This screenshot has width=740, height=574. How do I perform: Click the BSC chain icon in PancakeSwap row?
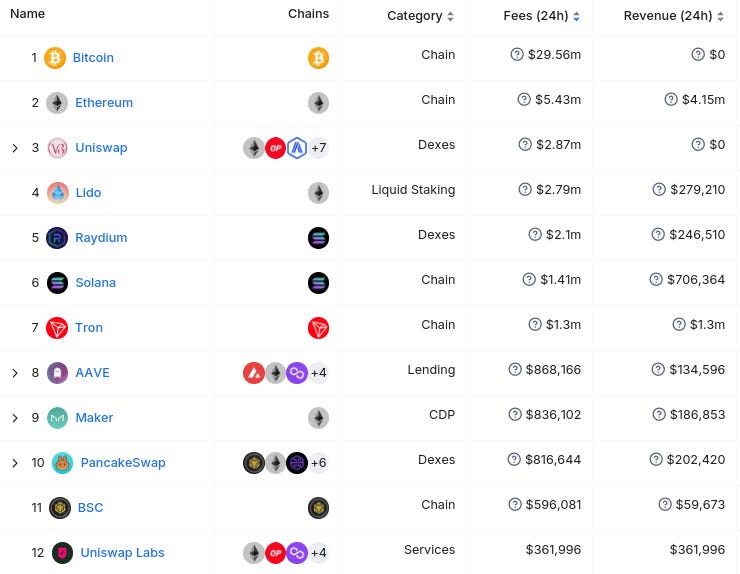tap(254, 463)
